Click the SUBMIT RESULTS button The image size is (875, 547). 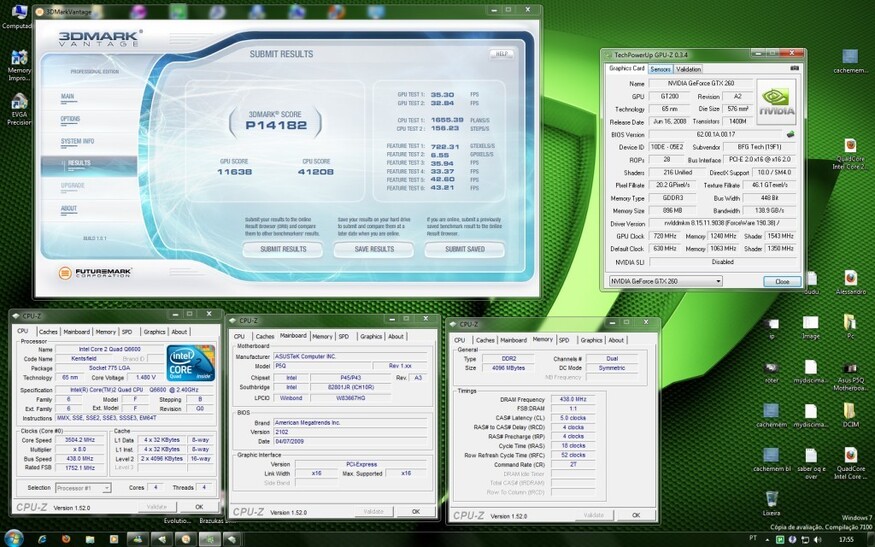pyautogui.click(x=283, y=249)
